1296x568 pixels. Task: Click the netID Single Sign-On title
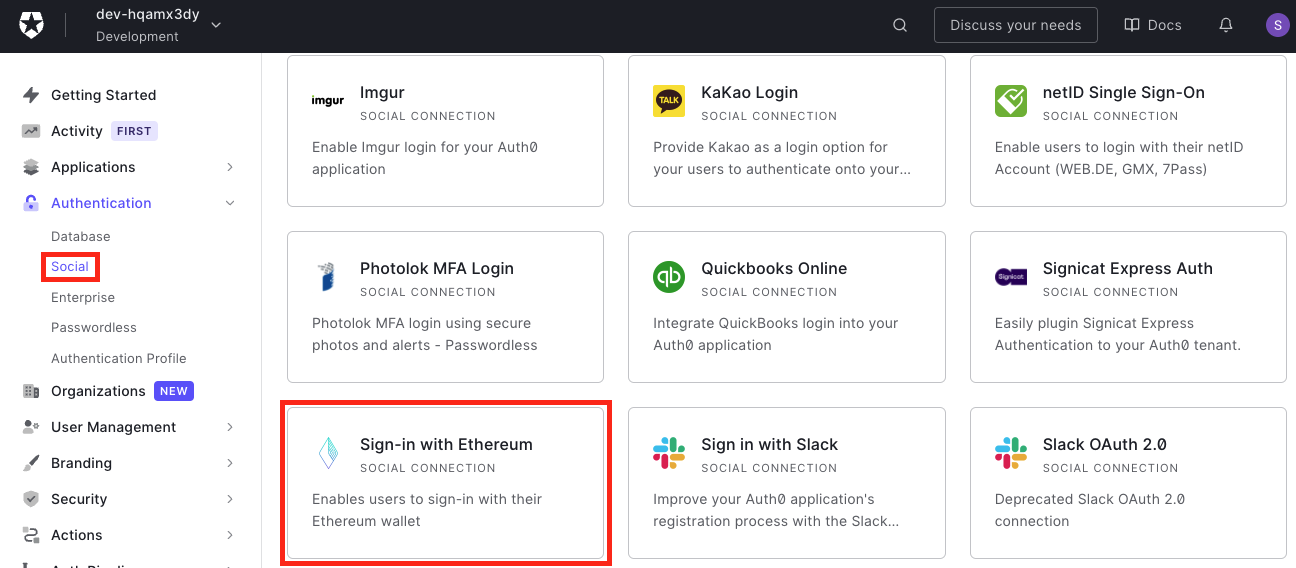(x=1124, y=92)
